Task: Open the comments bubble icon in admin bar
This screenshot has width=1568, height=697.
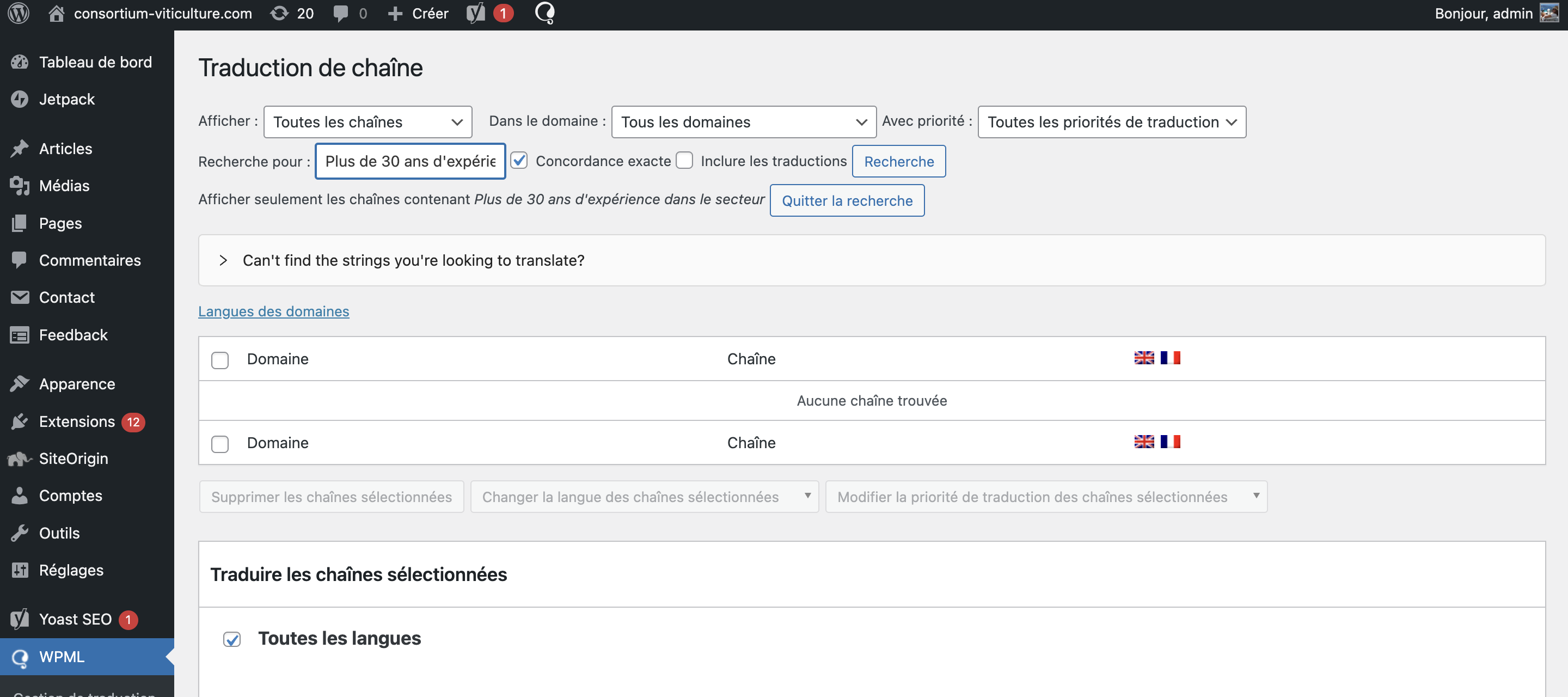Action: (341, 14)
